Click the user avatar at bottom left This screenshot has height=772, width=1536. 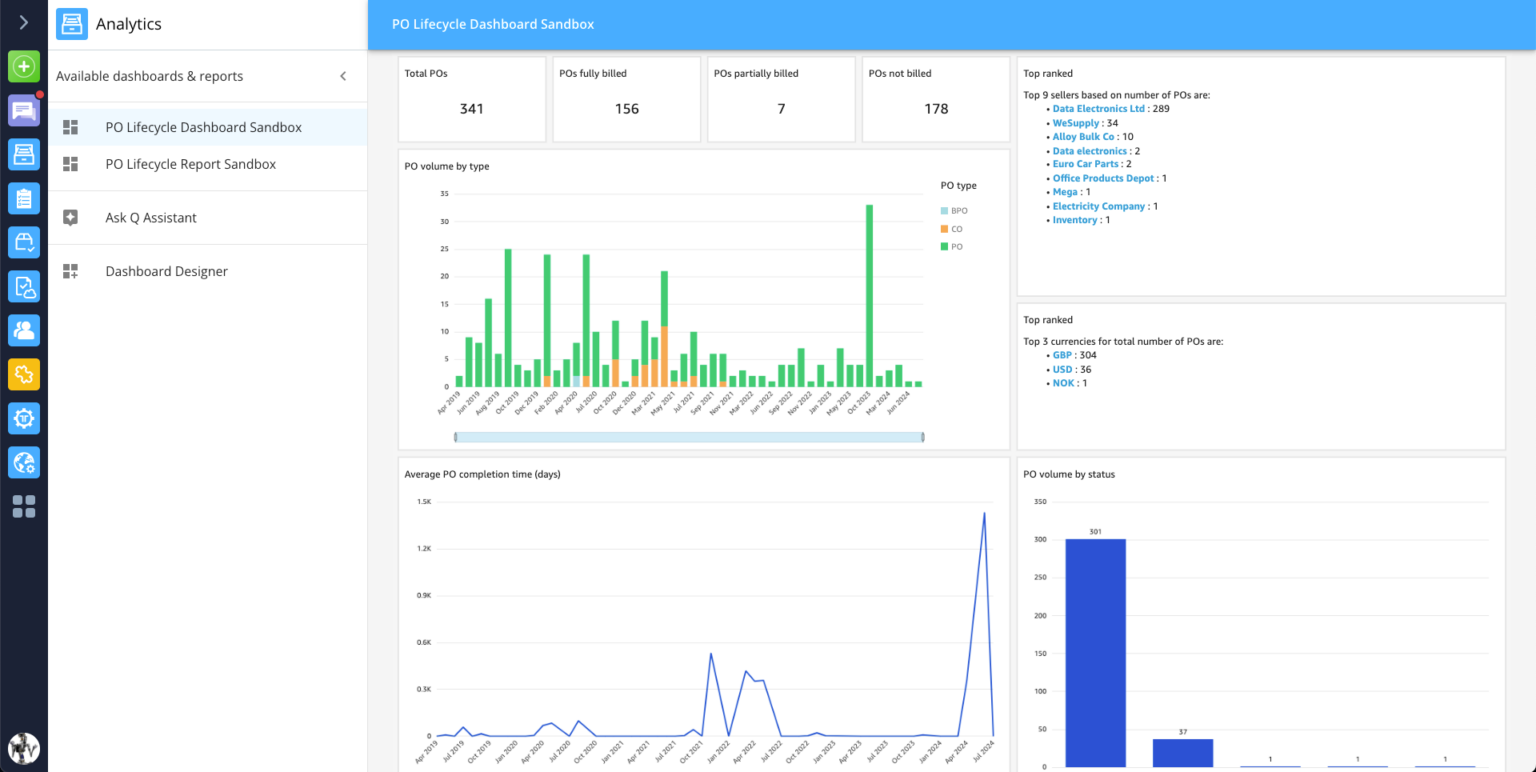point(24,748)
